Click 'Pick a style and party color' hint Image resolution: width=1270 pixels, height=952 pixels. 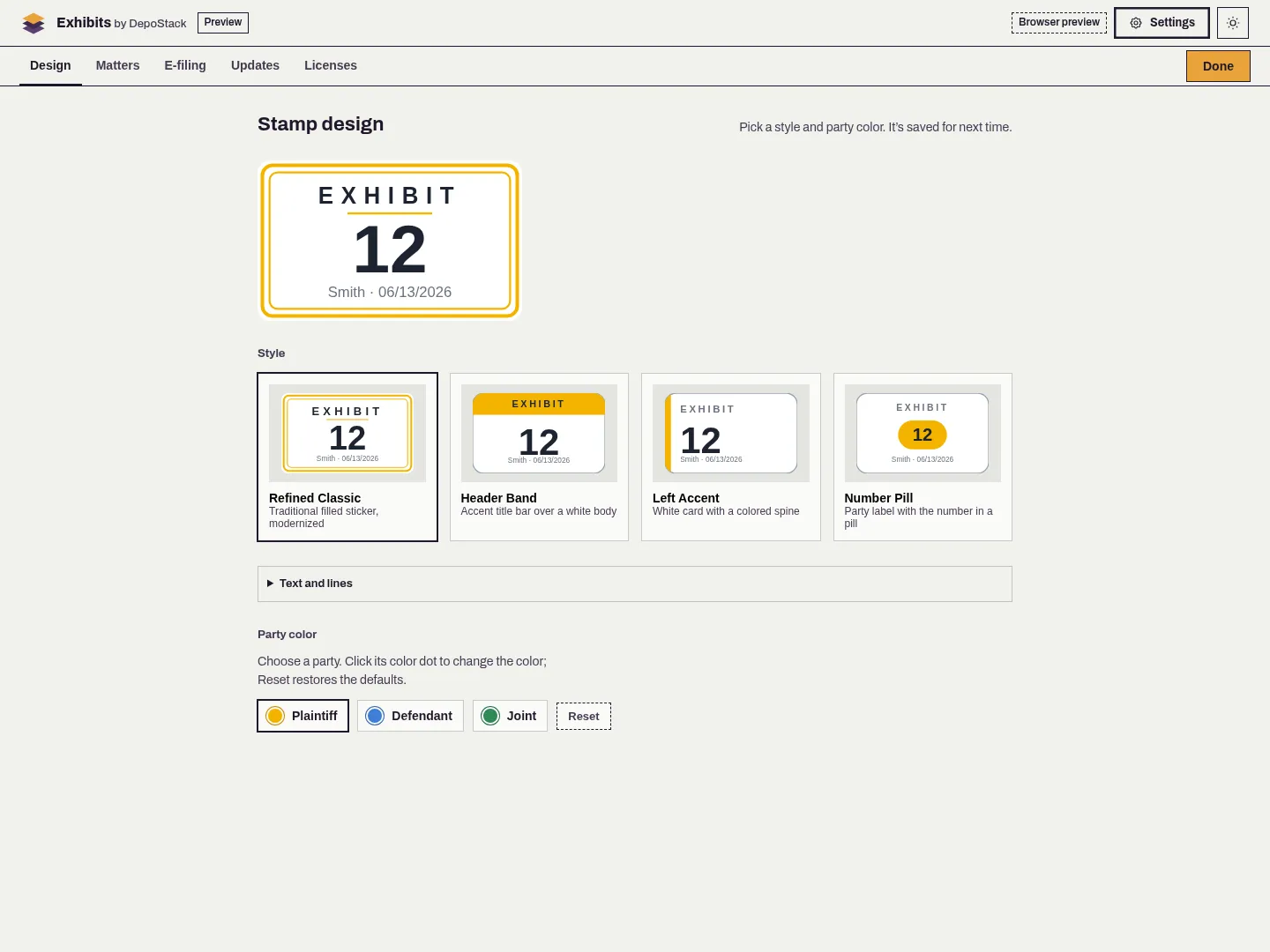[876, 127]
